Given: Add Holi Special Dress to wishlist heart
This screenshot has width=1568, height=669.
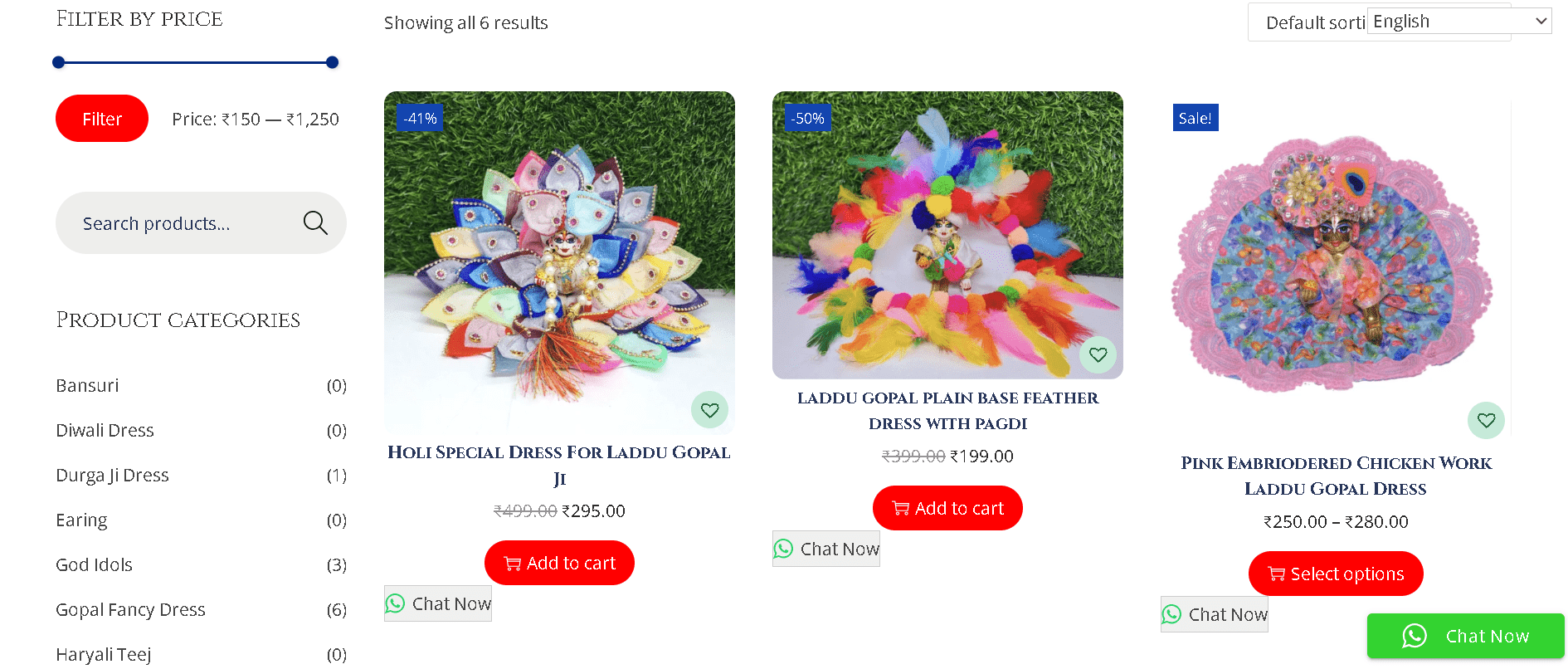Looking at the screenshot, I should [709, 410].
